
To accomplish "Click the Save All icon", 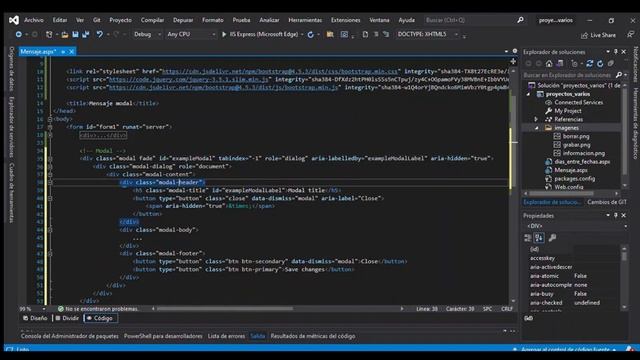I will coord(86,35).
